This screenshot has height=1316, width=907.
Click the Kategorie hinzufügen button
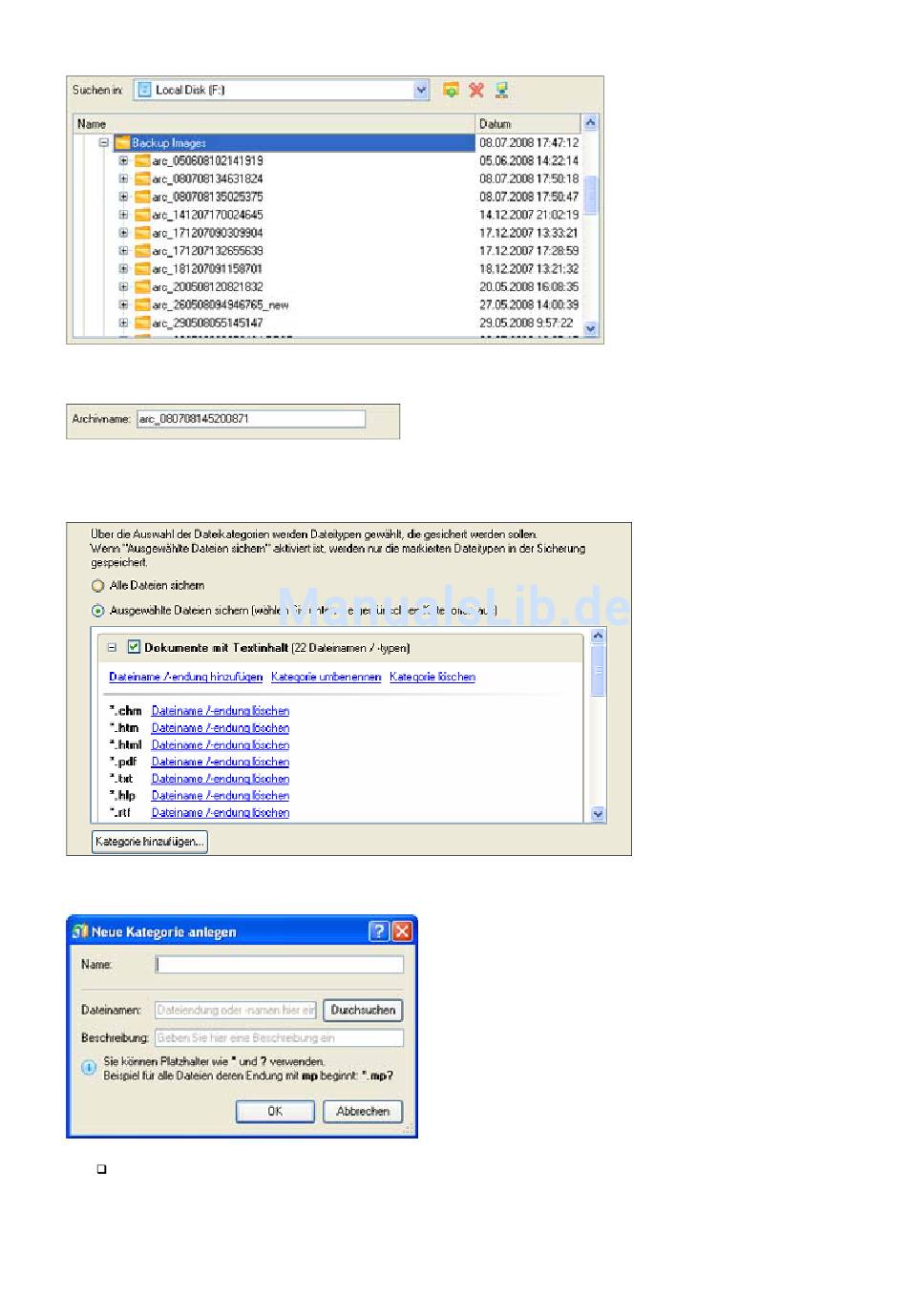[x=150, y=842]
